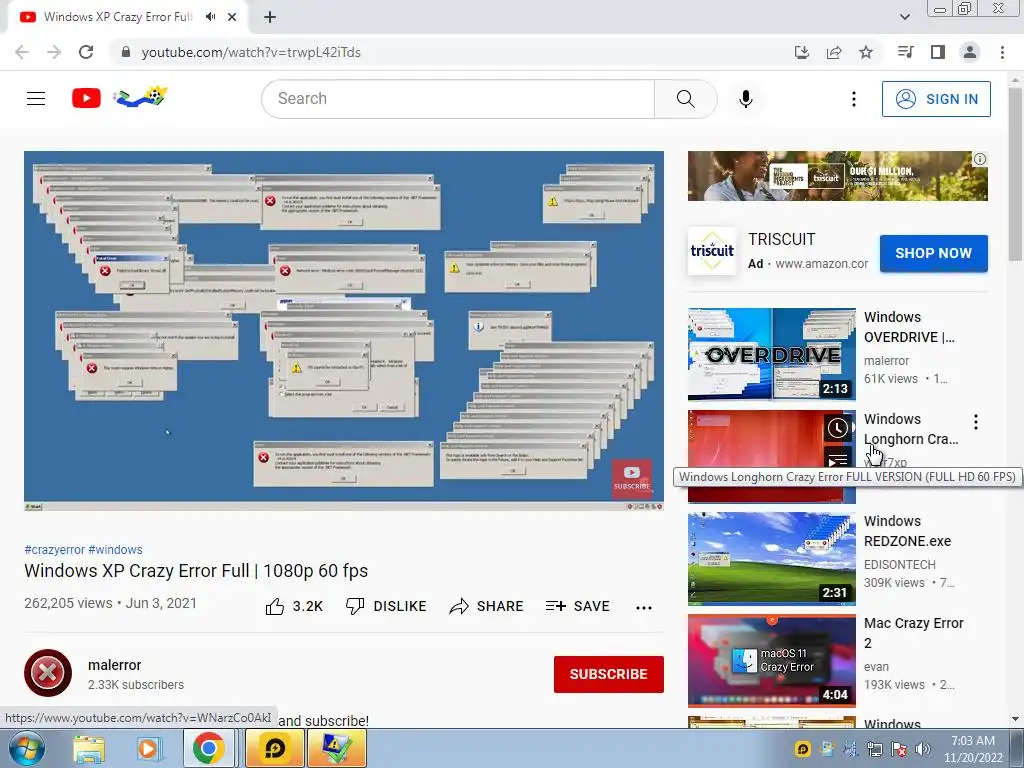
Task: Open the SHARE option for the video
Action: (x=487, y=606)
